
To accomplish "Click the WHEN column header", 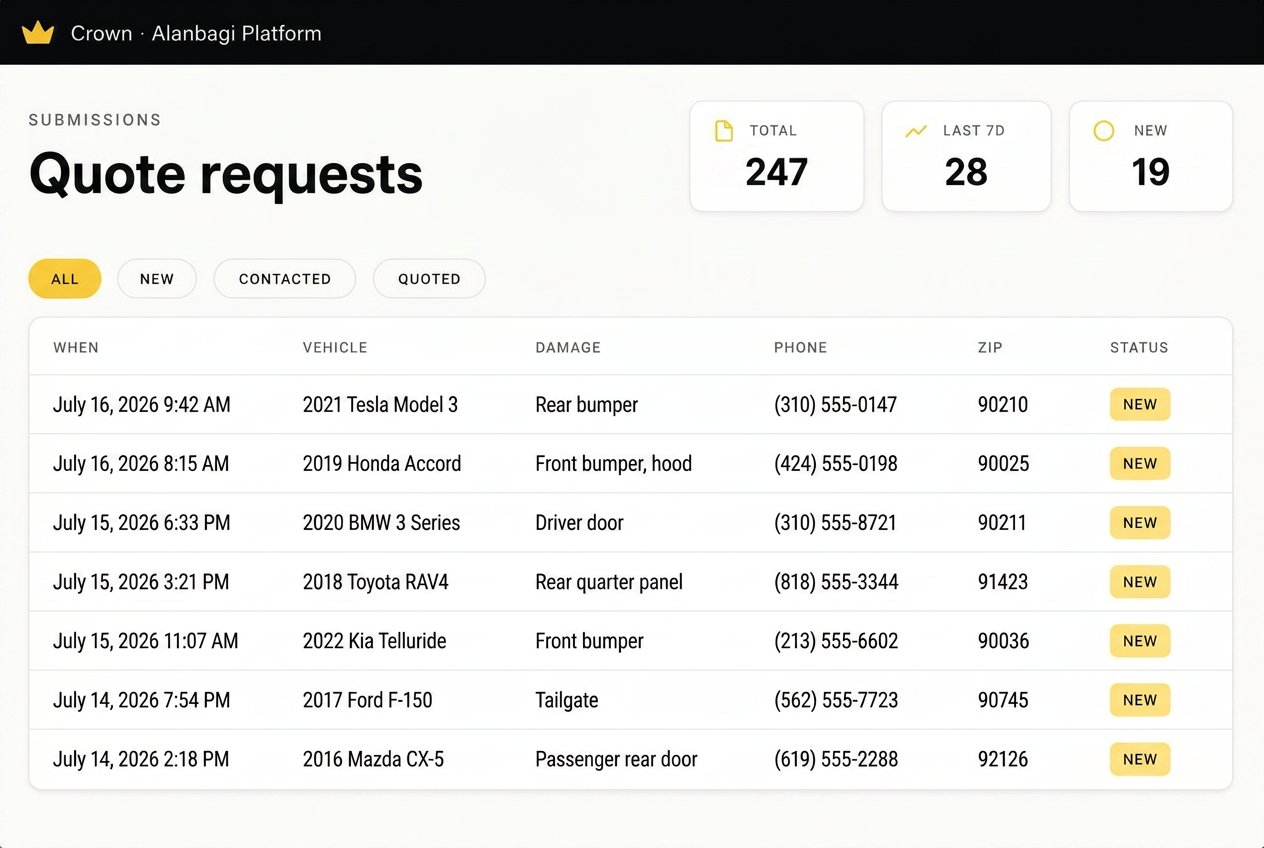I will tap(76, 348).
